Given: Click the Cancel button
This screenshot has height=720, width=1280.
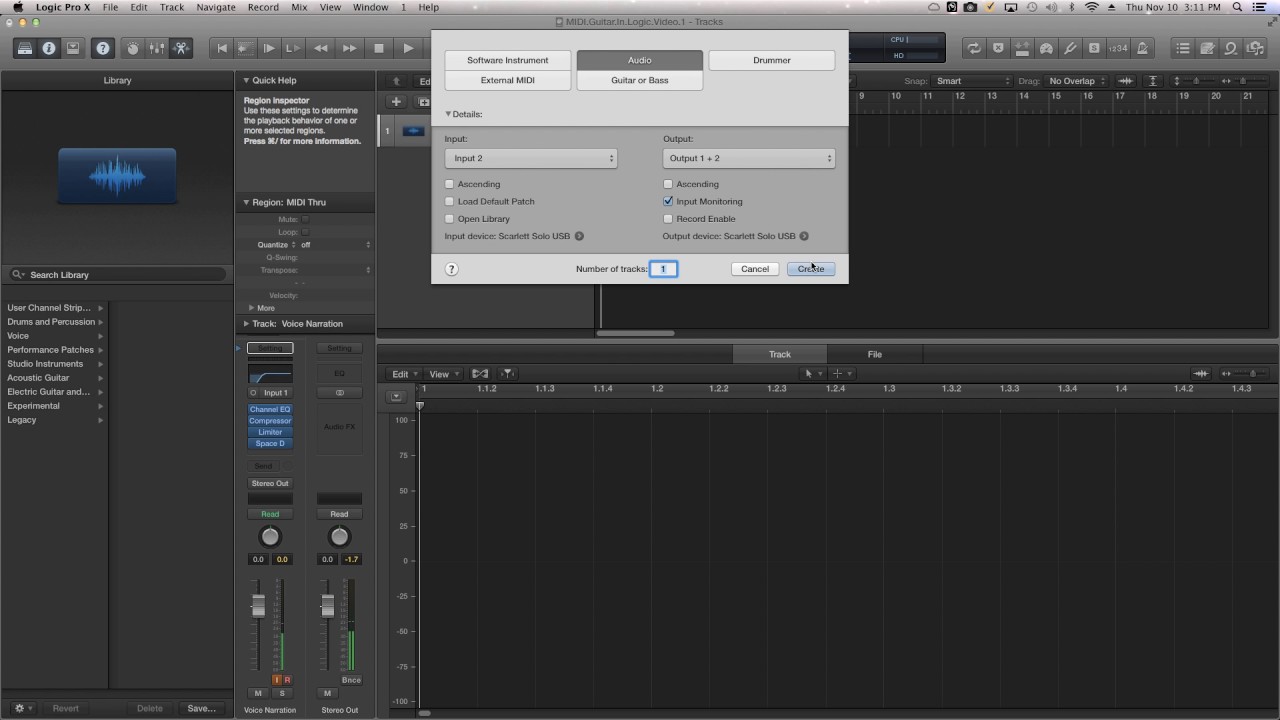Looking at the screenshot, I should 755,269.
